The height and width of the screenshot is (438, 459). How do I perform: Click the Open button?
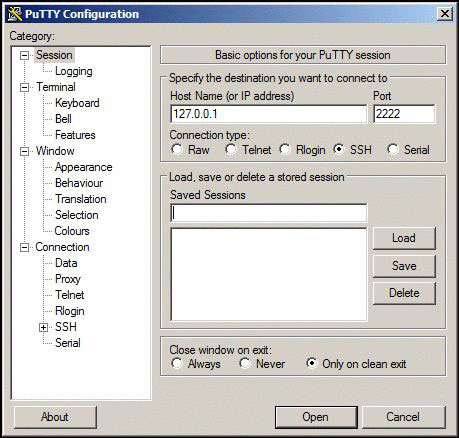(x=316, y=417)
